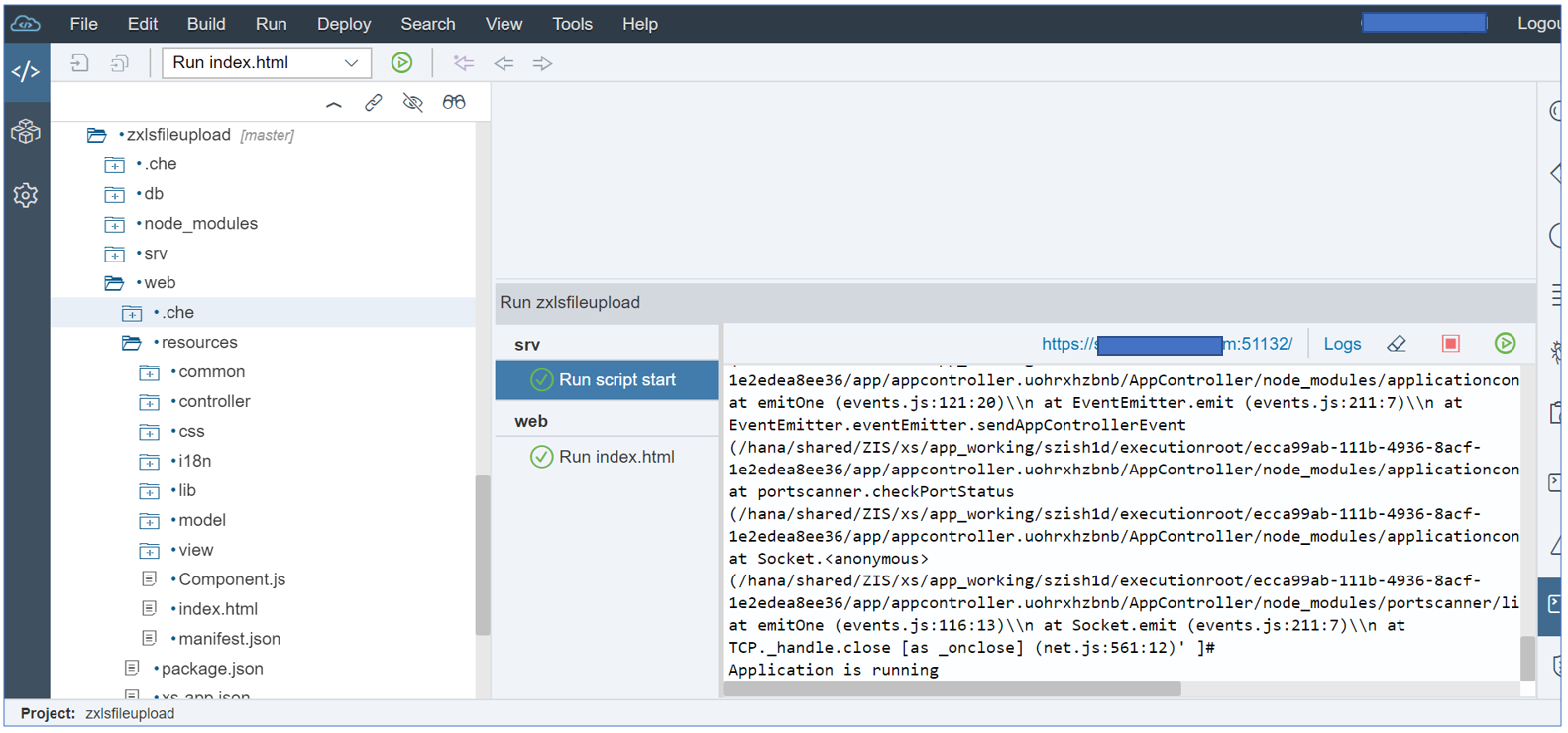The height and width of the screenshot is (733, 1568).
Task: Expand the node_modules folder
Action: [115, 225]
